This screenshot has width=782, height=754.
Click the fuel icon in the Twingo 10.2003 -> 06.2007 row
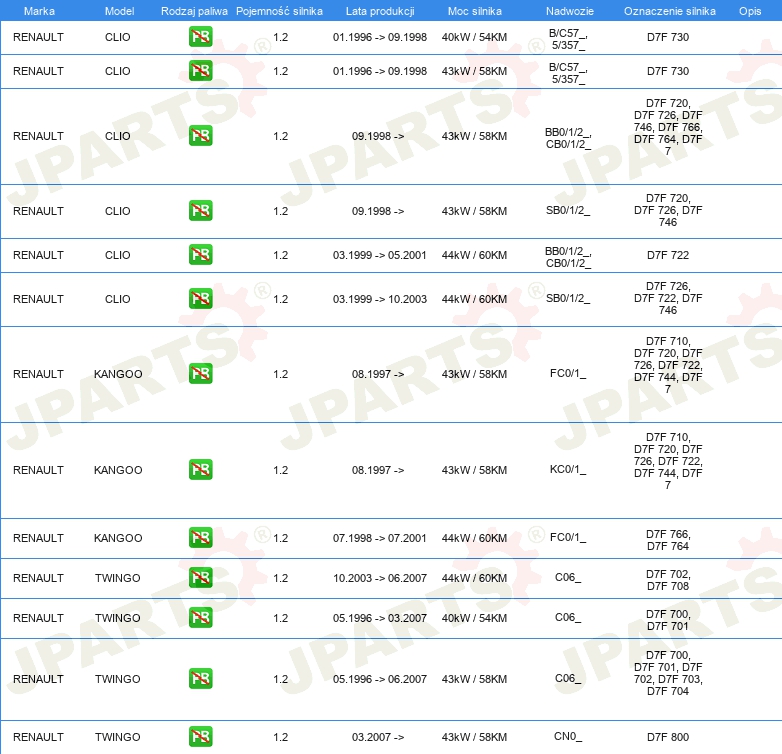200,577
